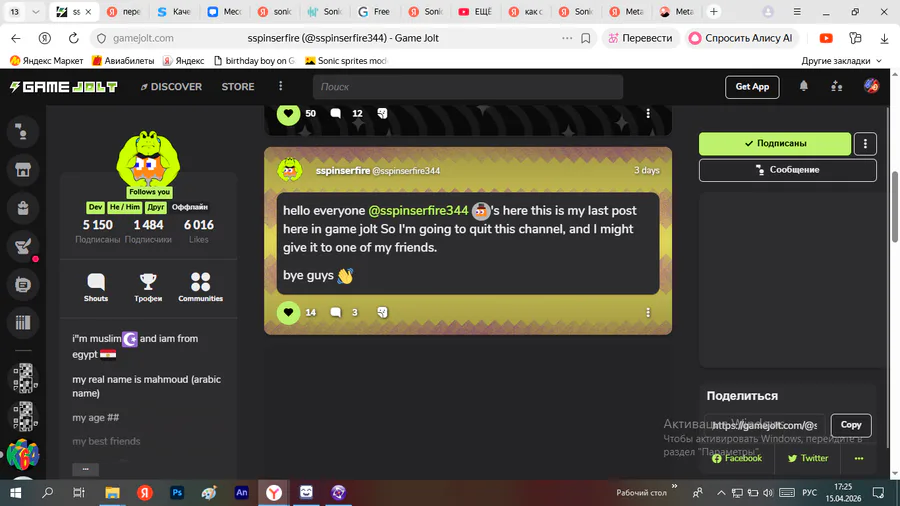This screenshot has width=900, height=506.
Task: Click the Сообщение message button
Action: pos(788,170)
